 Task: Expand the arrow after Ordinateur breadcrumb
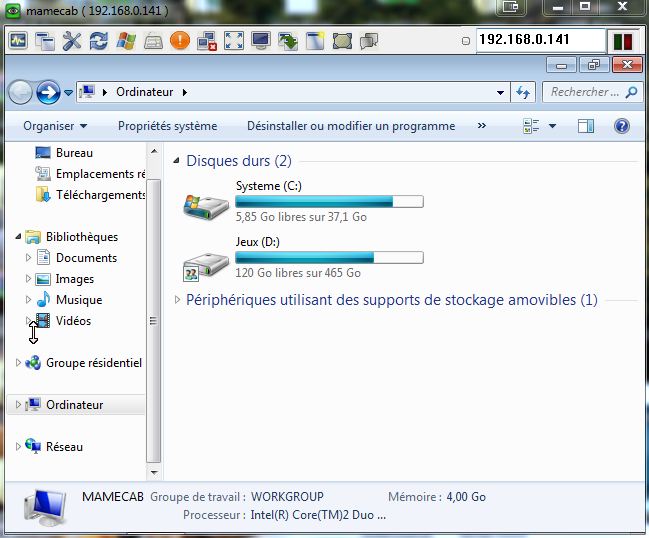click(185, 92)
